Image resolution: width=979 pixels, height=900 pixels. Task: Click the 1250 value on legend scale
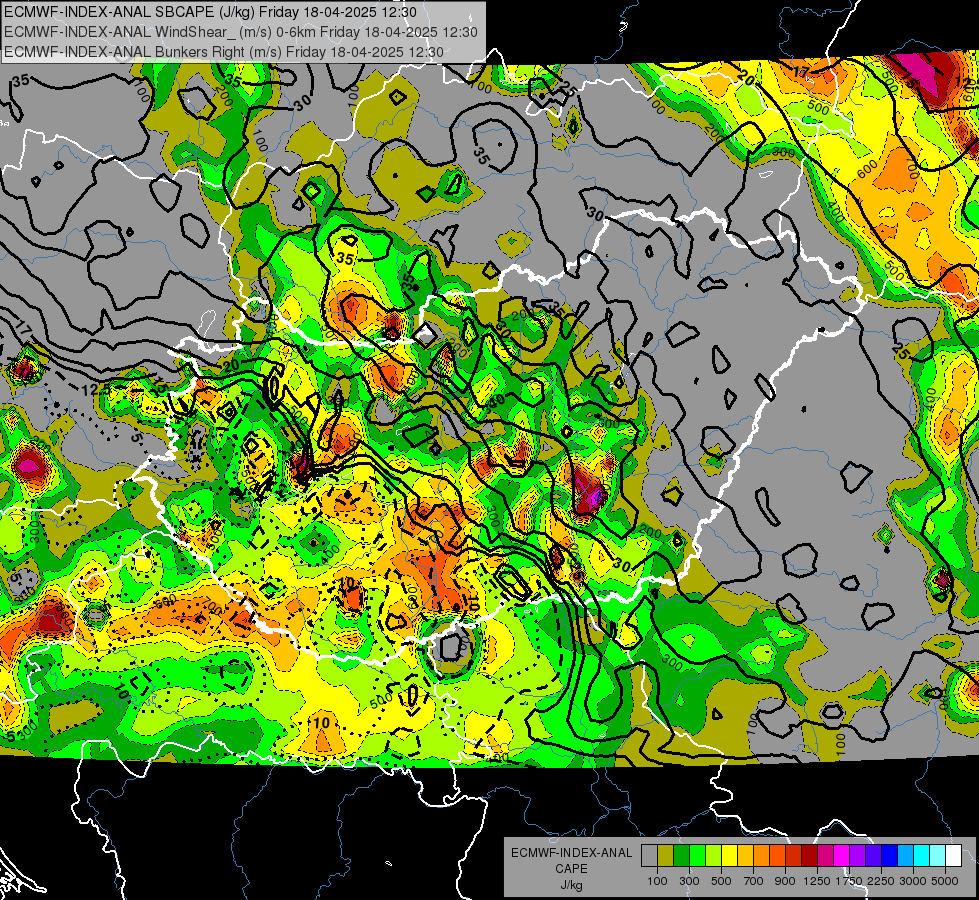tap(817, 881)
